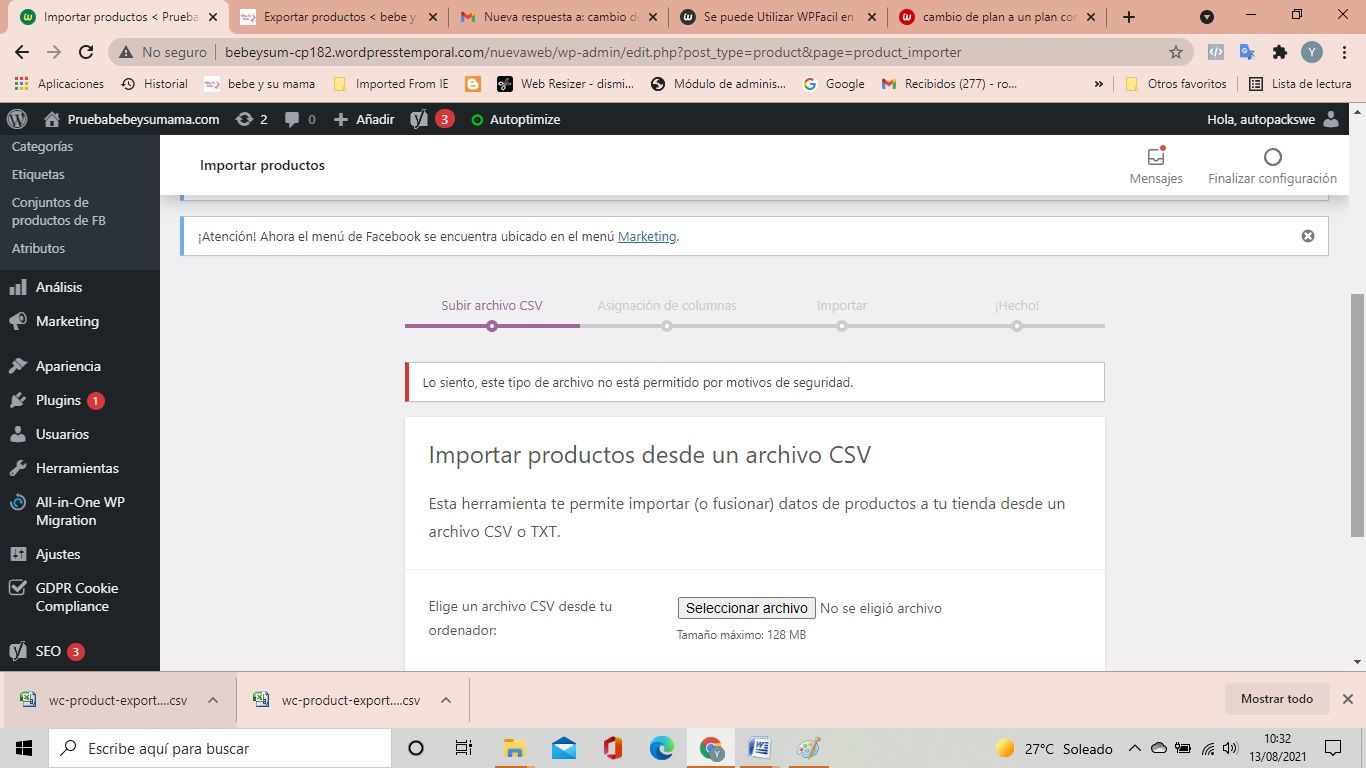This screenshot has height=768, width=1366.
Task: Click Finalizar configuración circle icon
Action: (1272, 157)
